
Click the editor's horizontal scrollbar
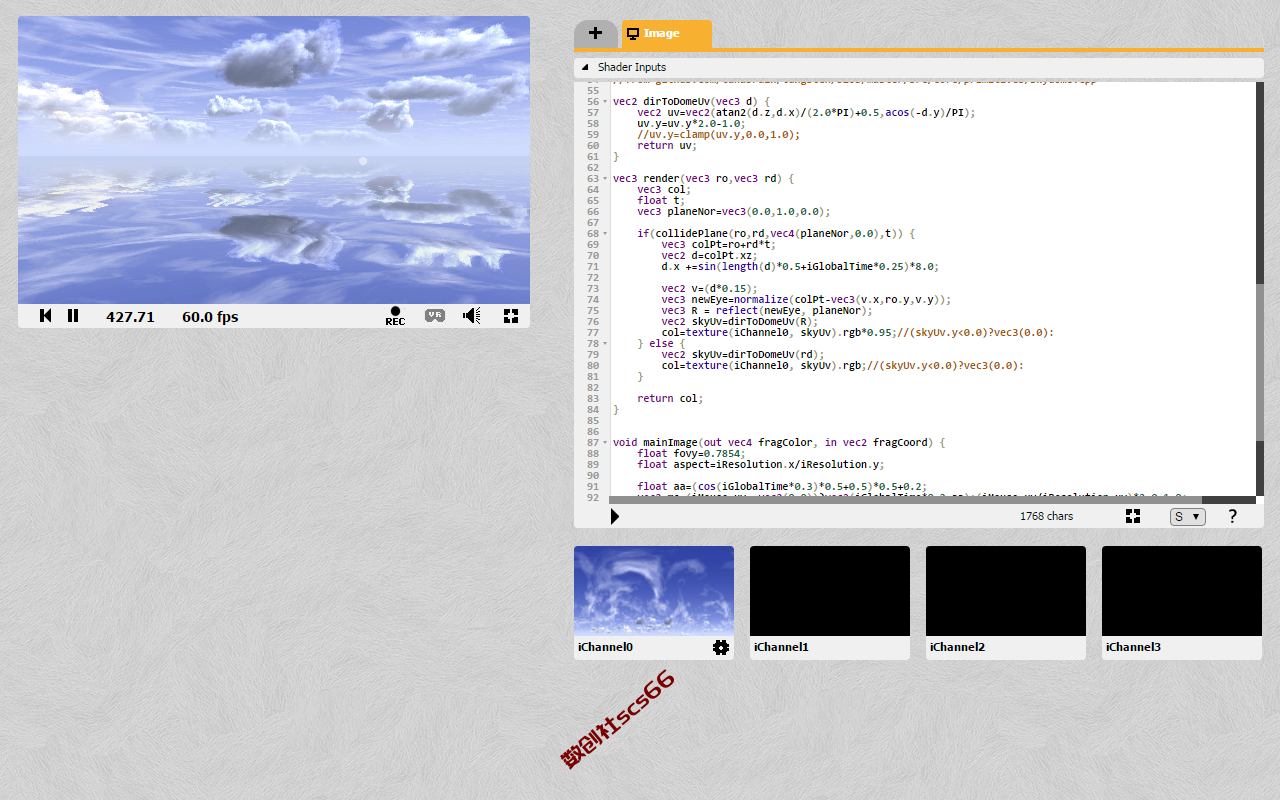coord(905,500)
